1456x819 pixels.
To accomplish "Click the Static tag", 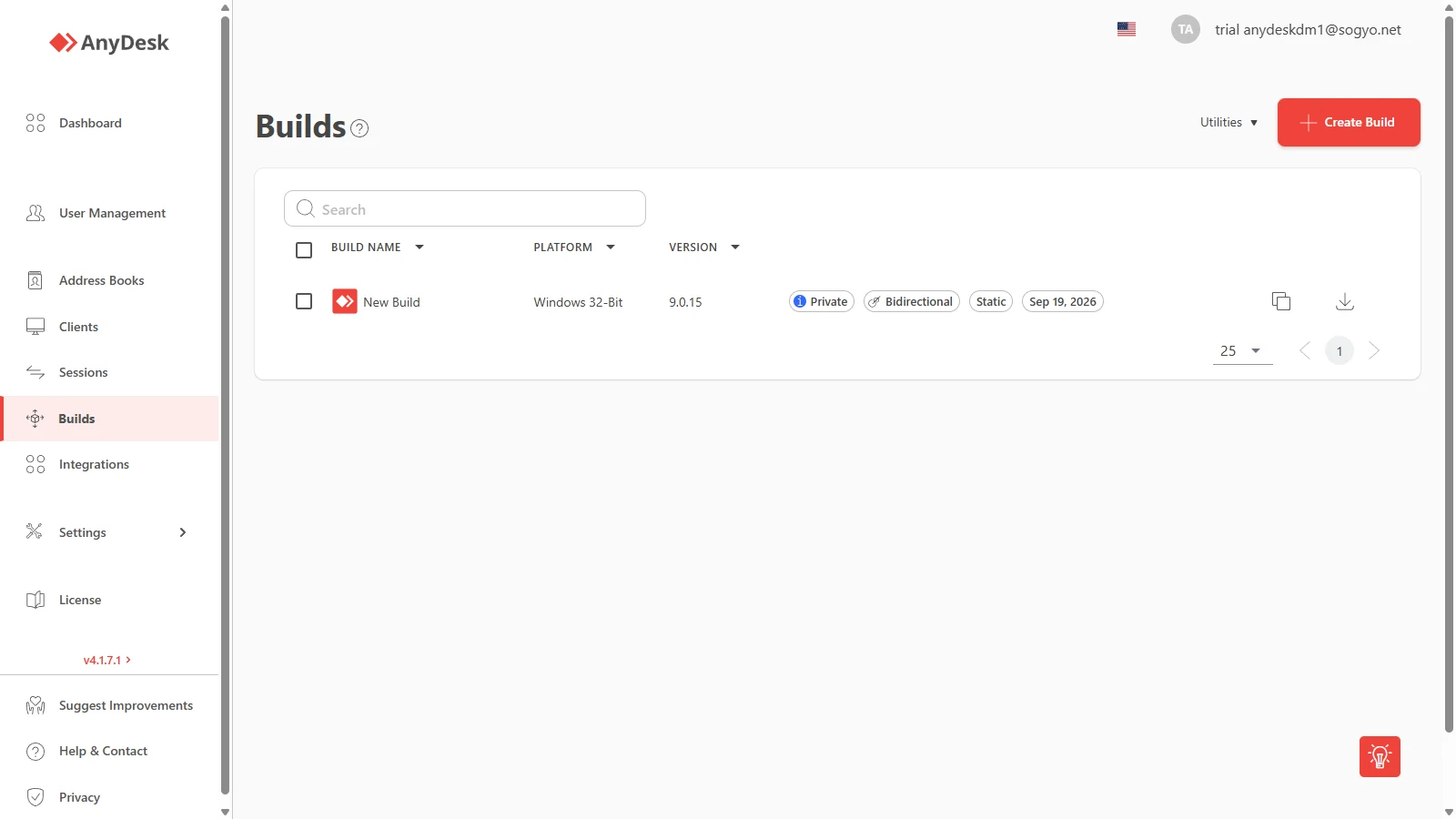I will click(991, 301).
